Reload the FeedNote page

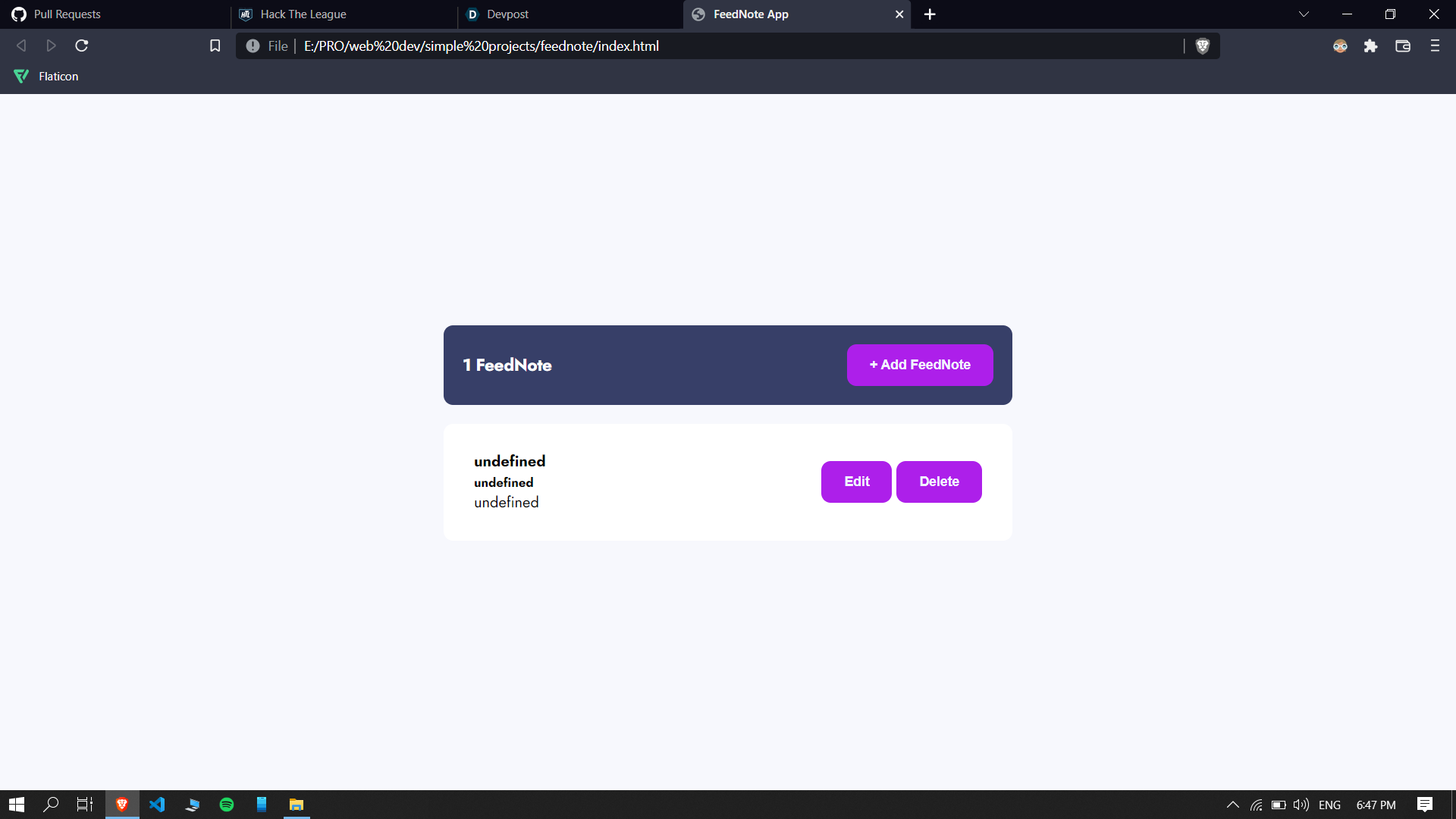(x=82, y=46)
